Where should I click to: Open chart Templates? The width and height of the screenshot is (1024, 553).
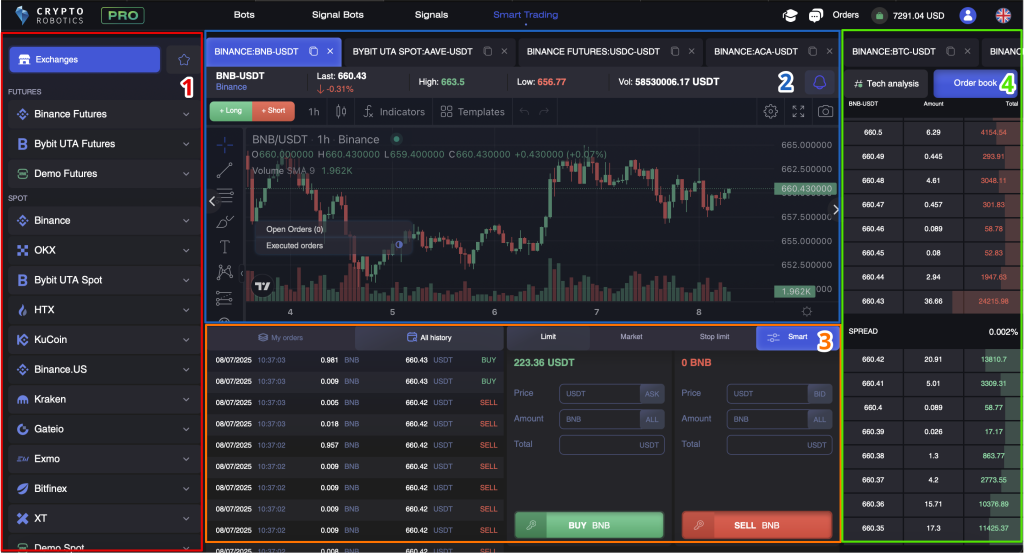point(472,112)
